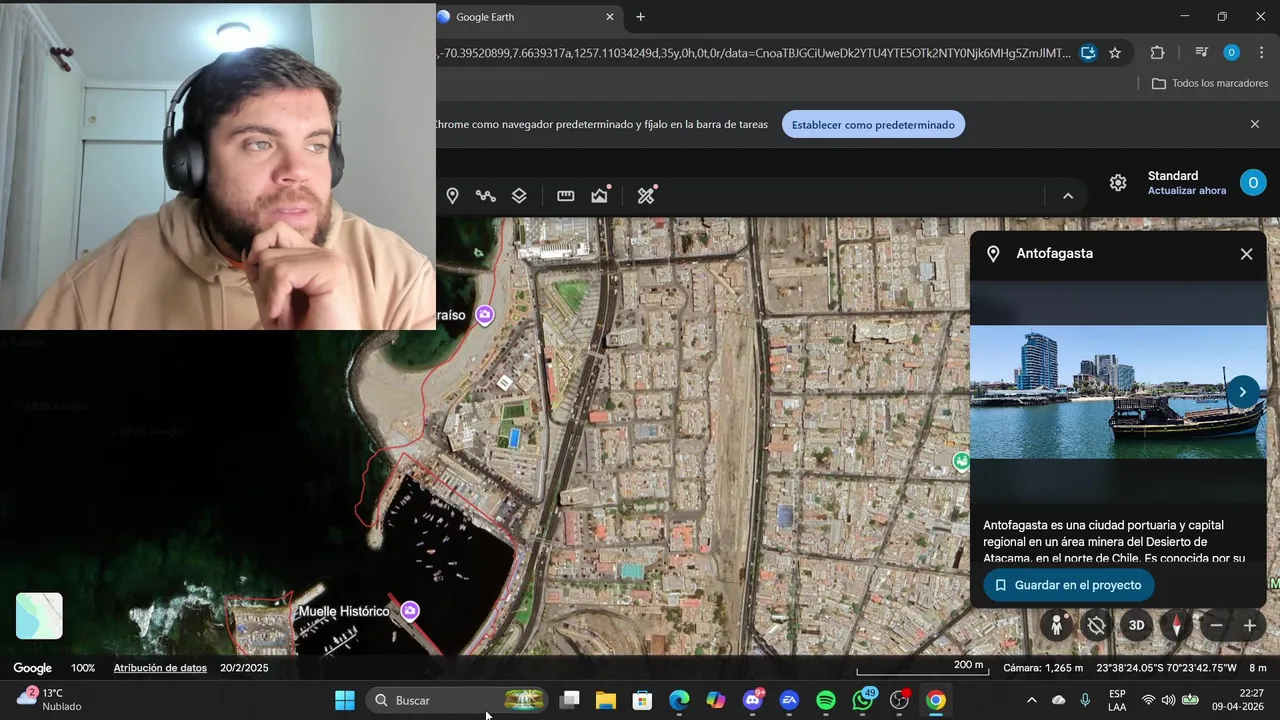The image size is (1280, 720).
Task: Open the map layers tool
Action: (519, 196)
